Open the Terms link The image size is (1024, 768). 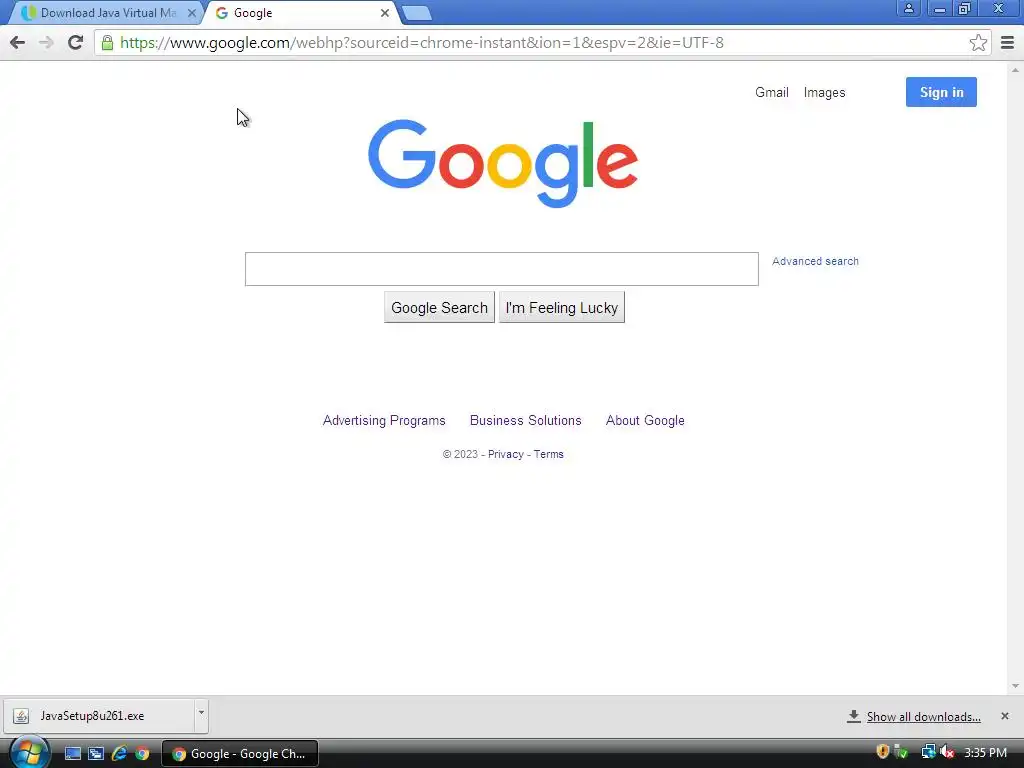click(x=549, y=455)
